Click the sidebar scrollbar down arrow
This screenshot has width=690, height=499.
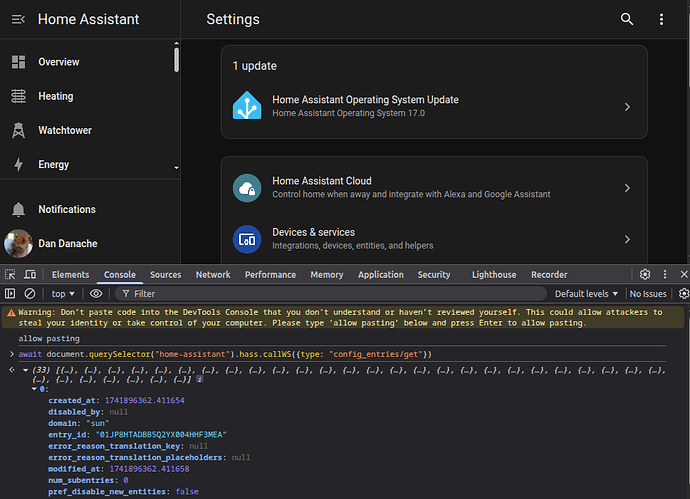176,168
